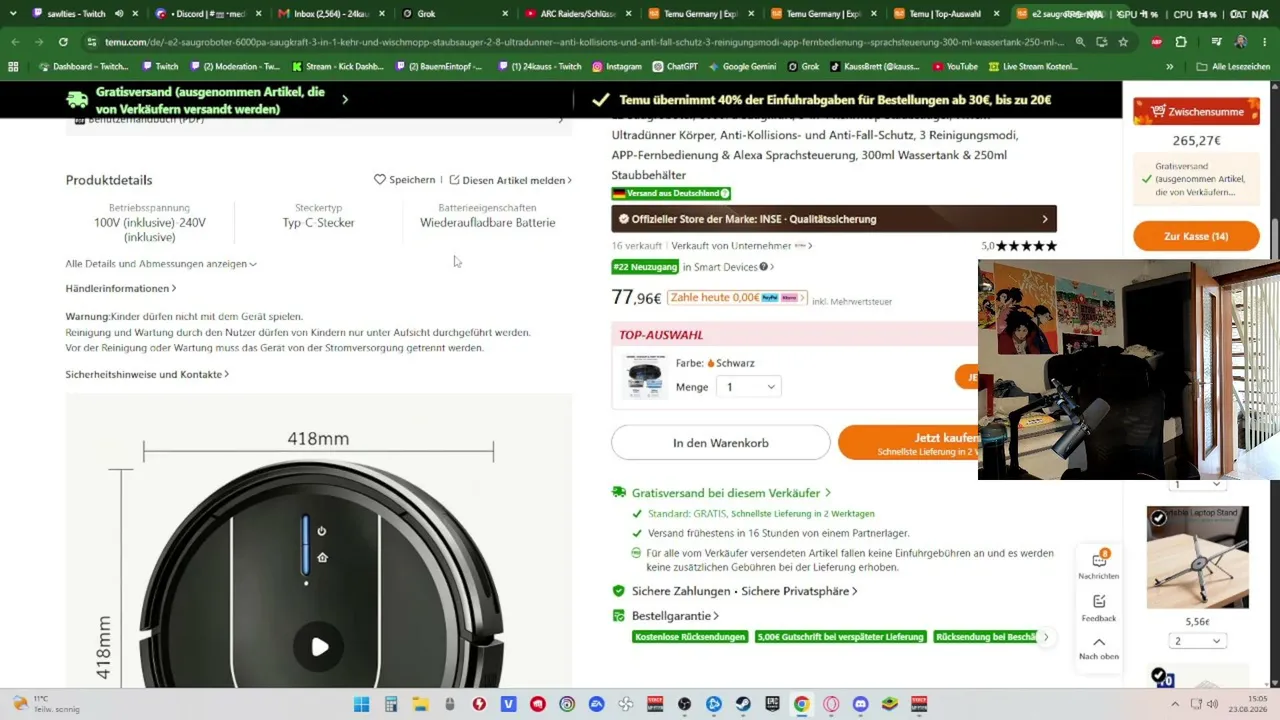Image resolution: width=1280 pixels, height=720 pixels.
Task: Click Gratisversand bei diesem Verkäufer link
Action: pos(731,493)
